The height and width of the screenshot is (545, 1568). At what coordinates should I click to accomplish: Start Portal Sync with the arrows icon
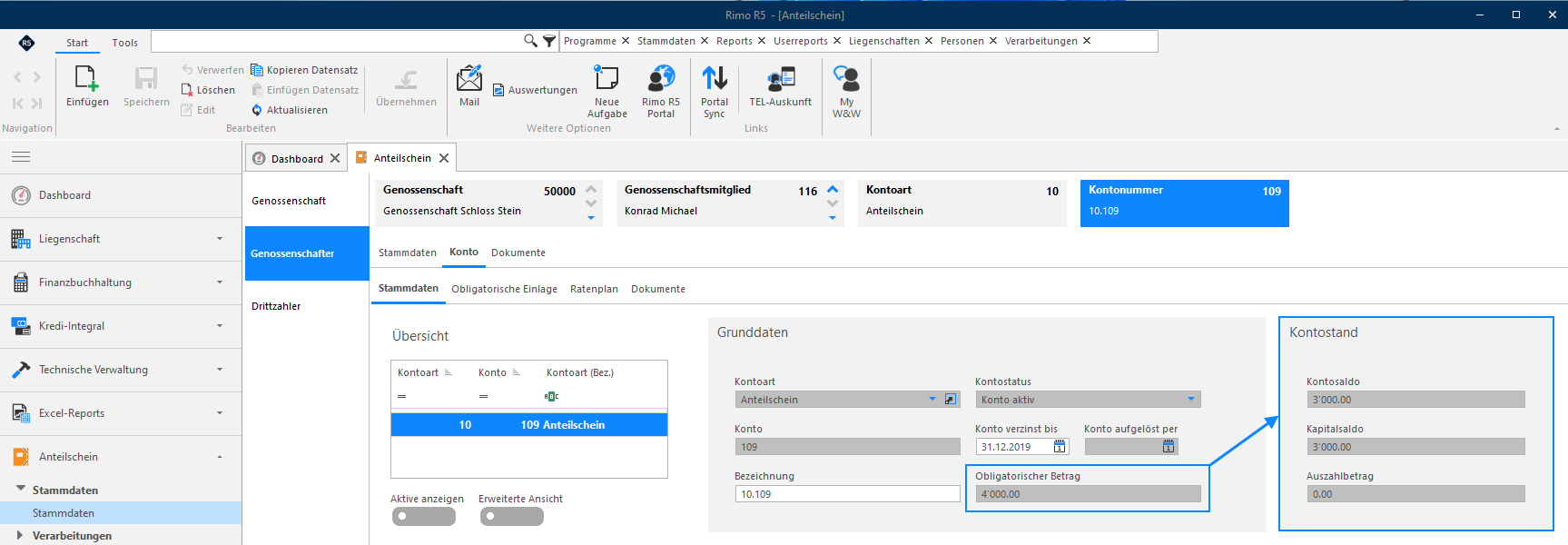[x=715, y=78]
